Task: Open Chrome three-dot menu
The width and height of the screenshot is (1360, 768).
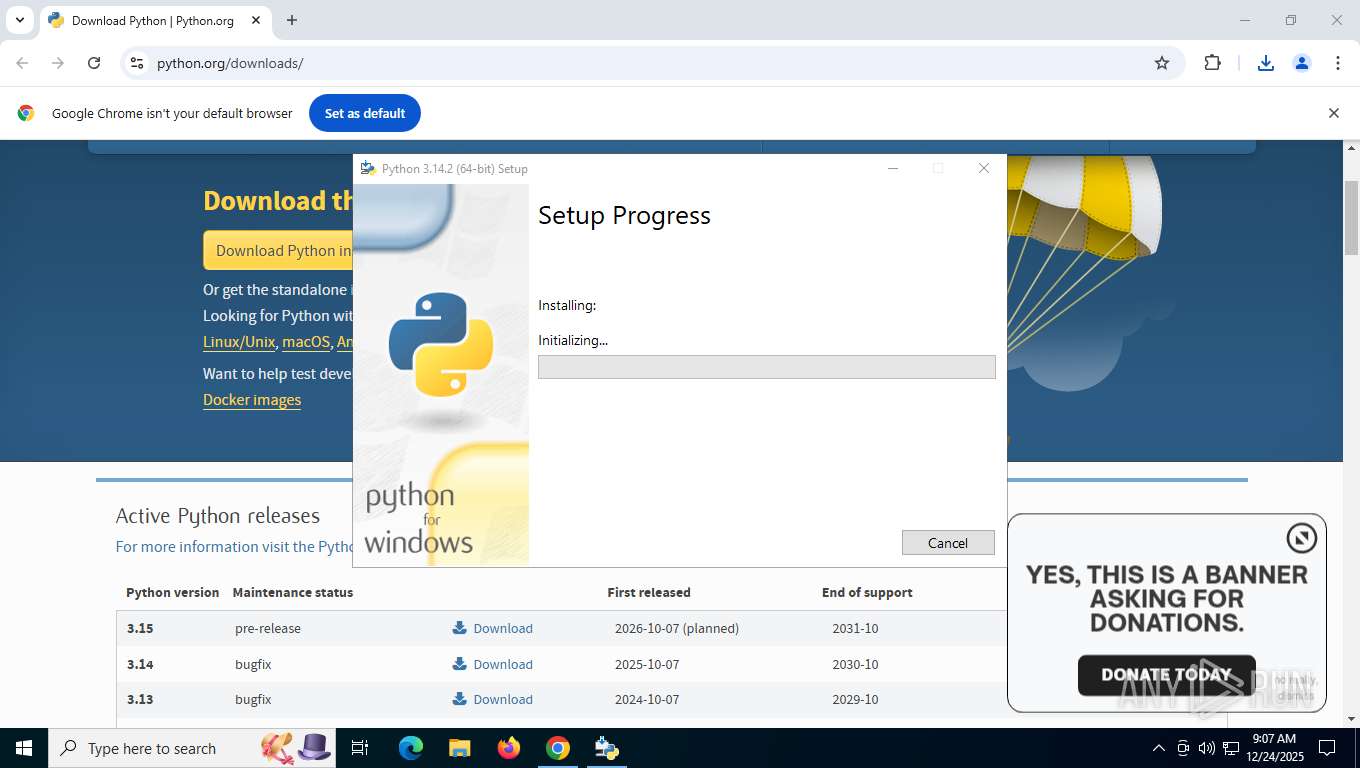Action: coord(1337,63)
